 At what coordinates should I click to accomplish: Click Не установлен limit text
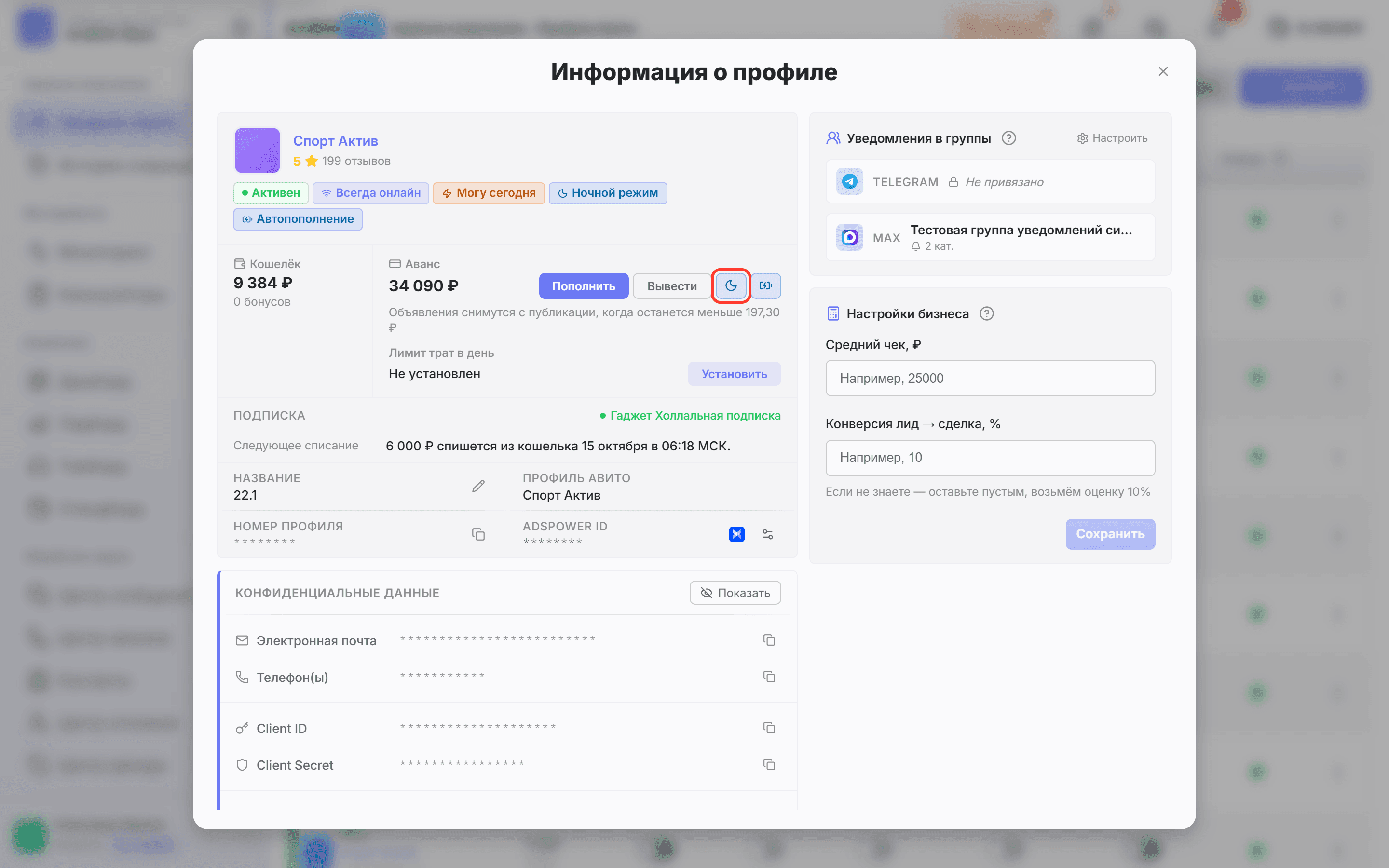[435, 374]
